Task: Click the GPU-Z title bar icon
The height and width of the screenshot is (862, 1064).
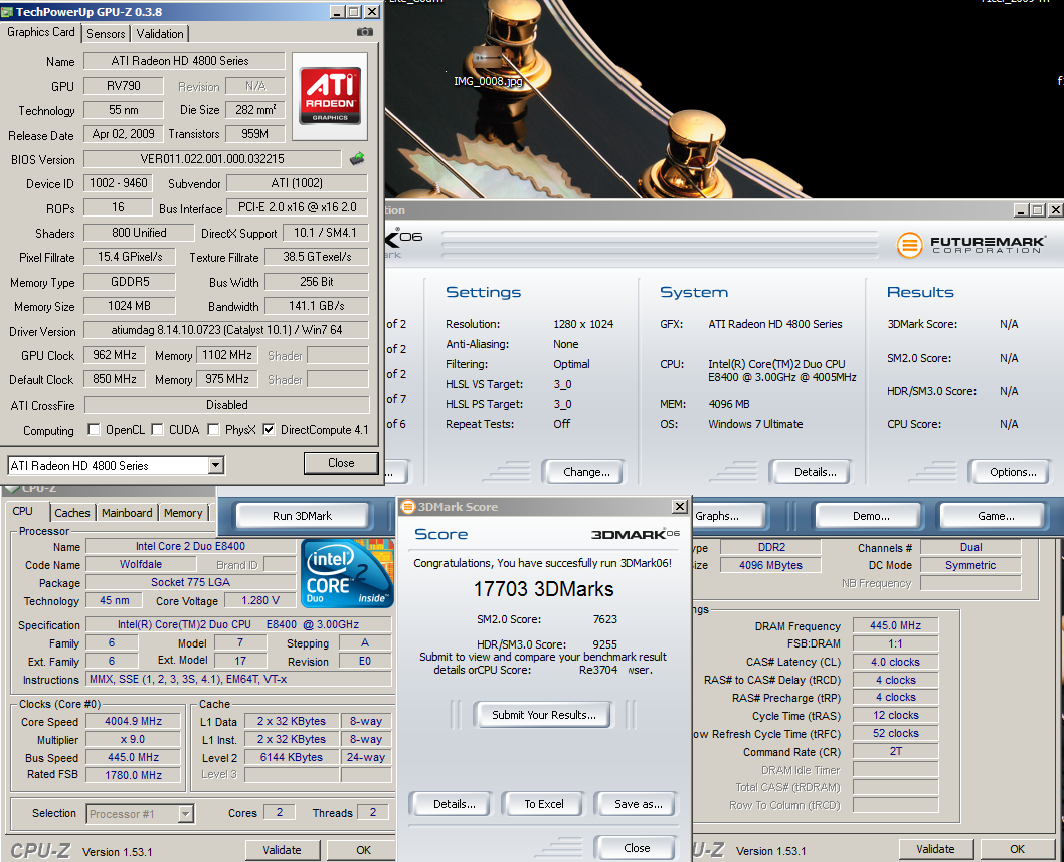Action: pyautogui.click(x=7, y=12)
